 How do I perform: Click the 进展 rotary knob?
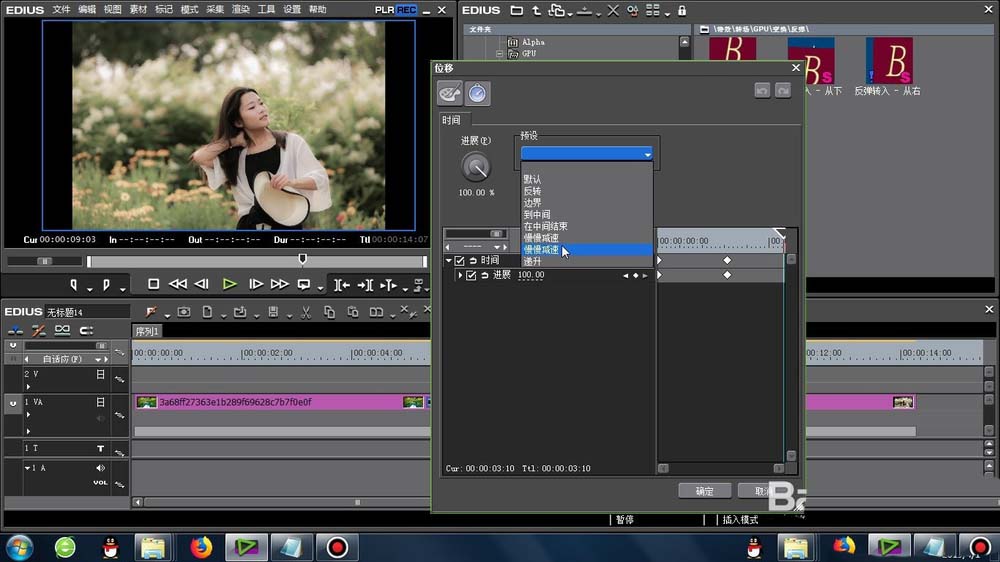tap(476, 167)
